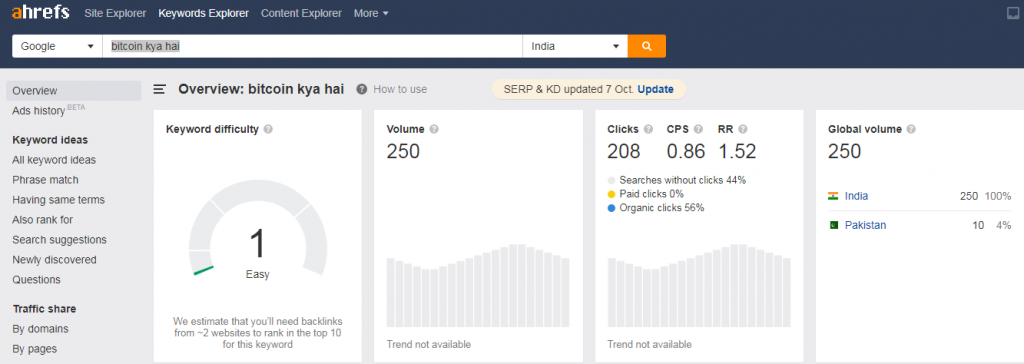Click the Volume trend bar chart
This screenshot has width=1024, height=364.
(478, 286)
